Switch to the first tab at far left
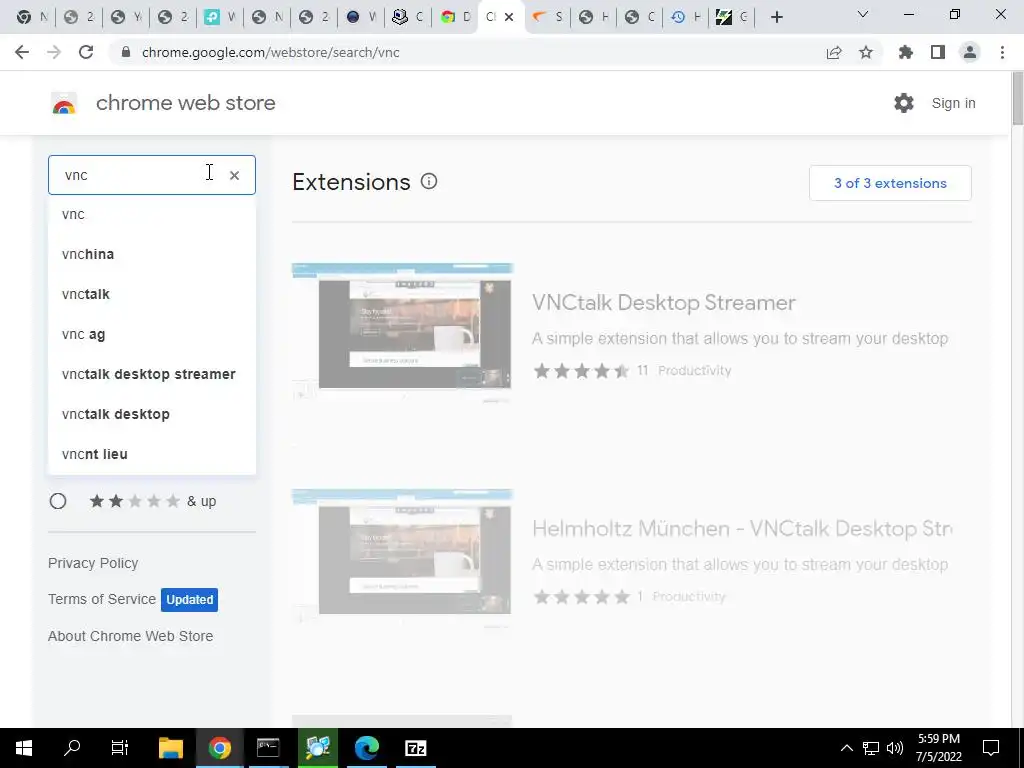The image size is (1024, 768). coord(30,18)
